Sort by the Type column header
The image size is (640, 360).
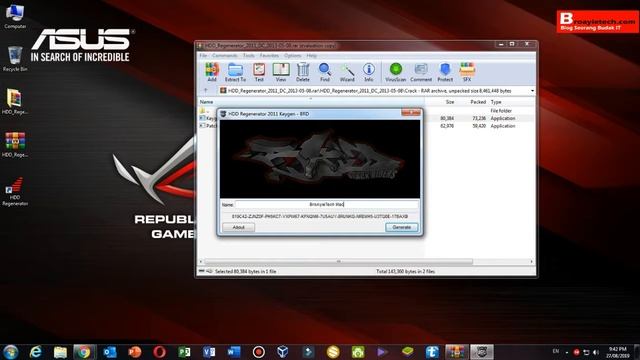pos(496,102)
